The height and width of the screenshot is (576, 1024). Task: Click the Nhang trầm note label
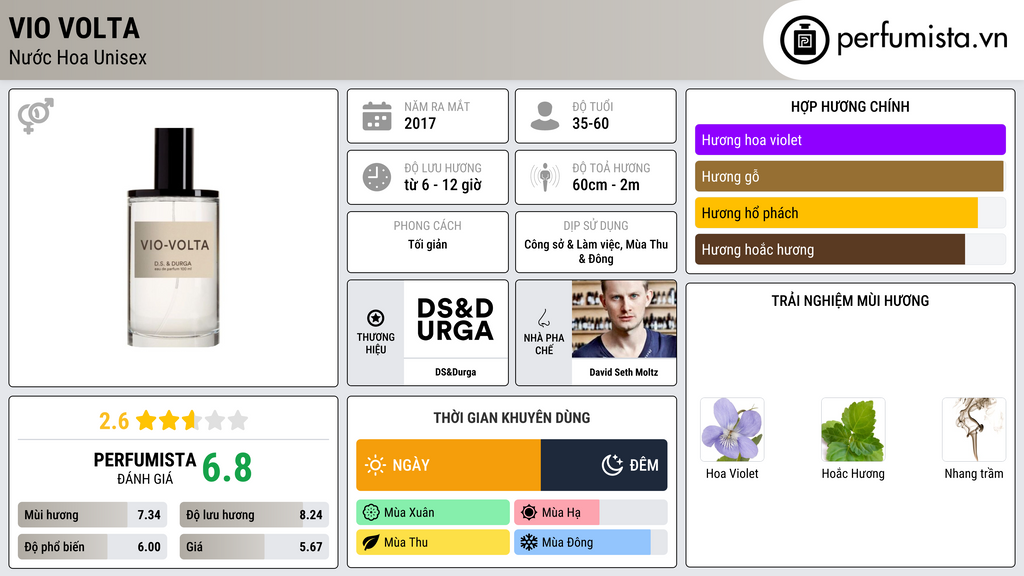(974, 473)
